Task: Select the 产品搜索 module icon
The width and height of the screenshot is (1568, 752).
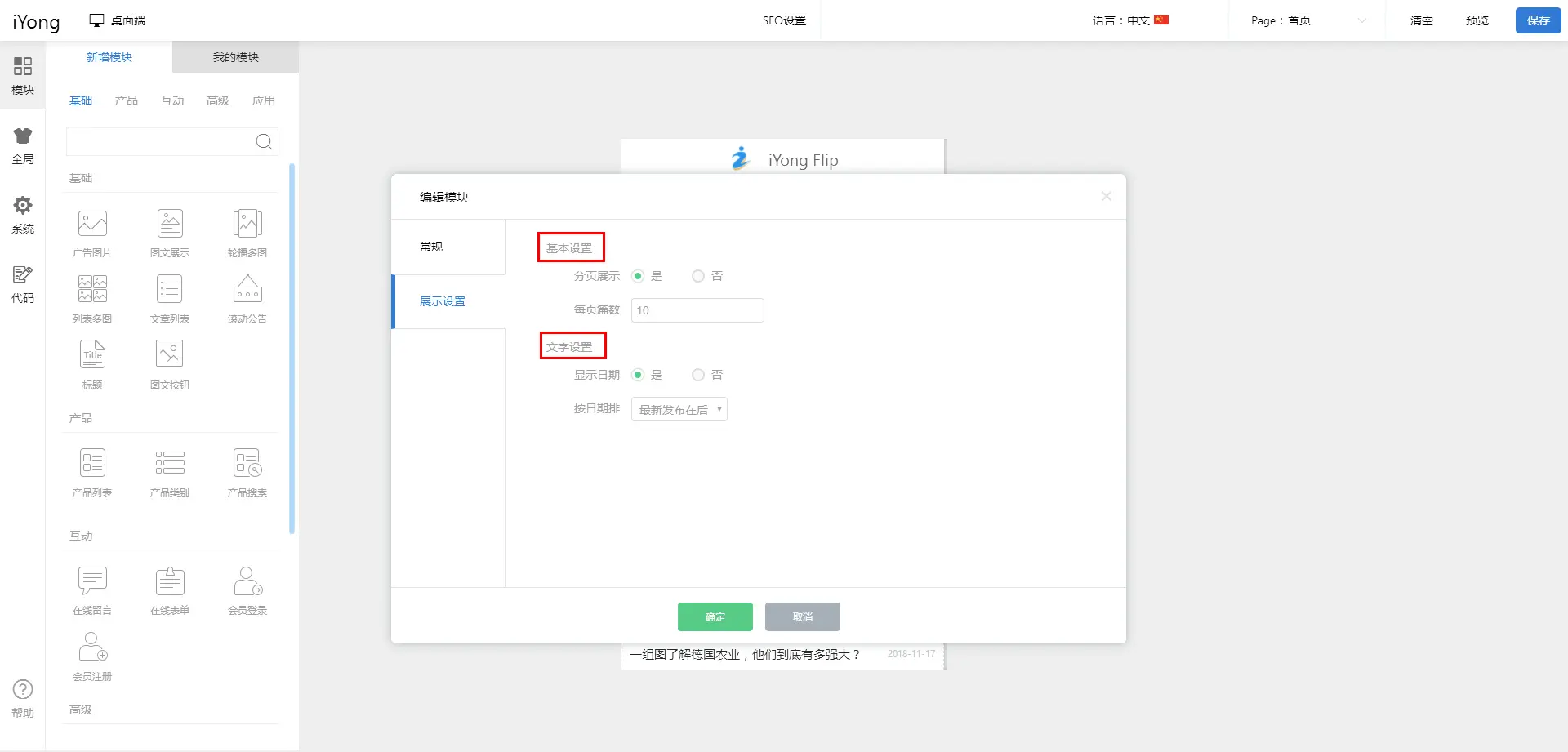Action: tap(247, 464)
